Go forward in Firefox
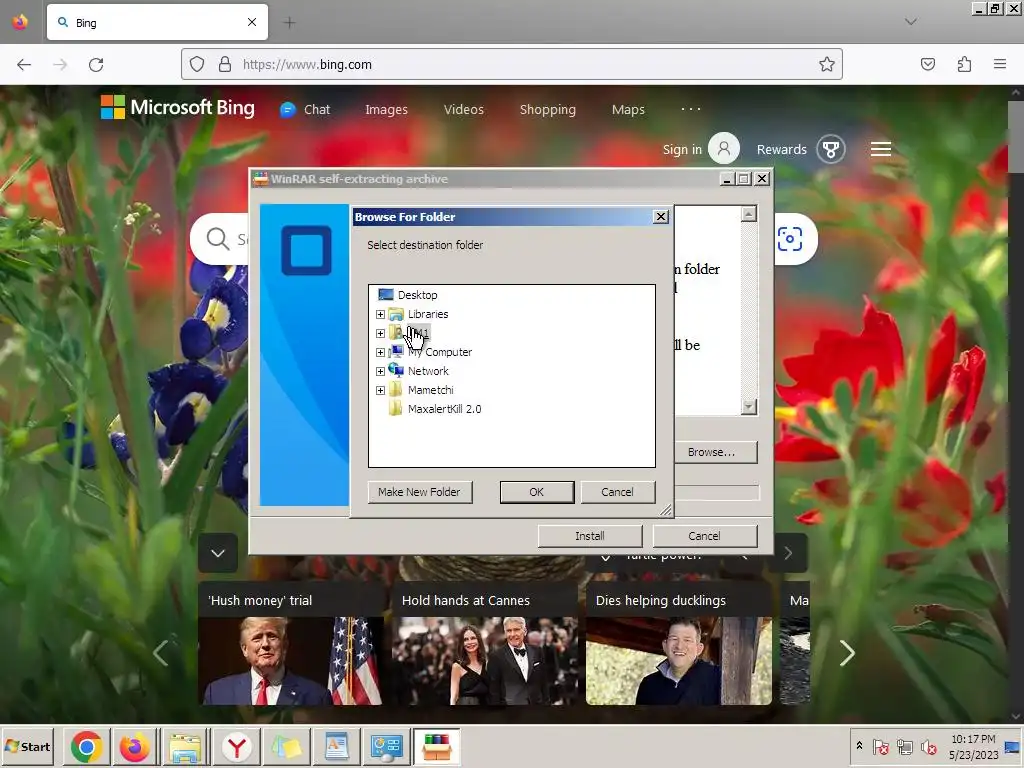The height and width of the screenshot is (768, 1024). (60, 65)
